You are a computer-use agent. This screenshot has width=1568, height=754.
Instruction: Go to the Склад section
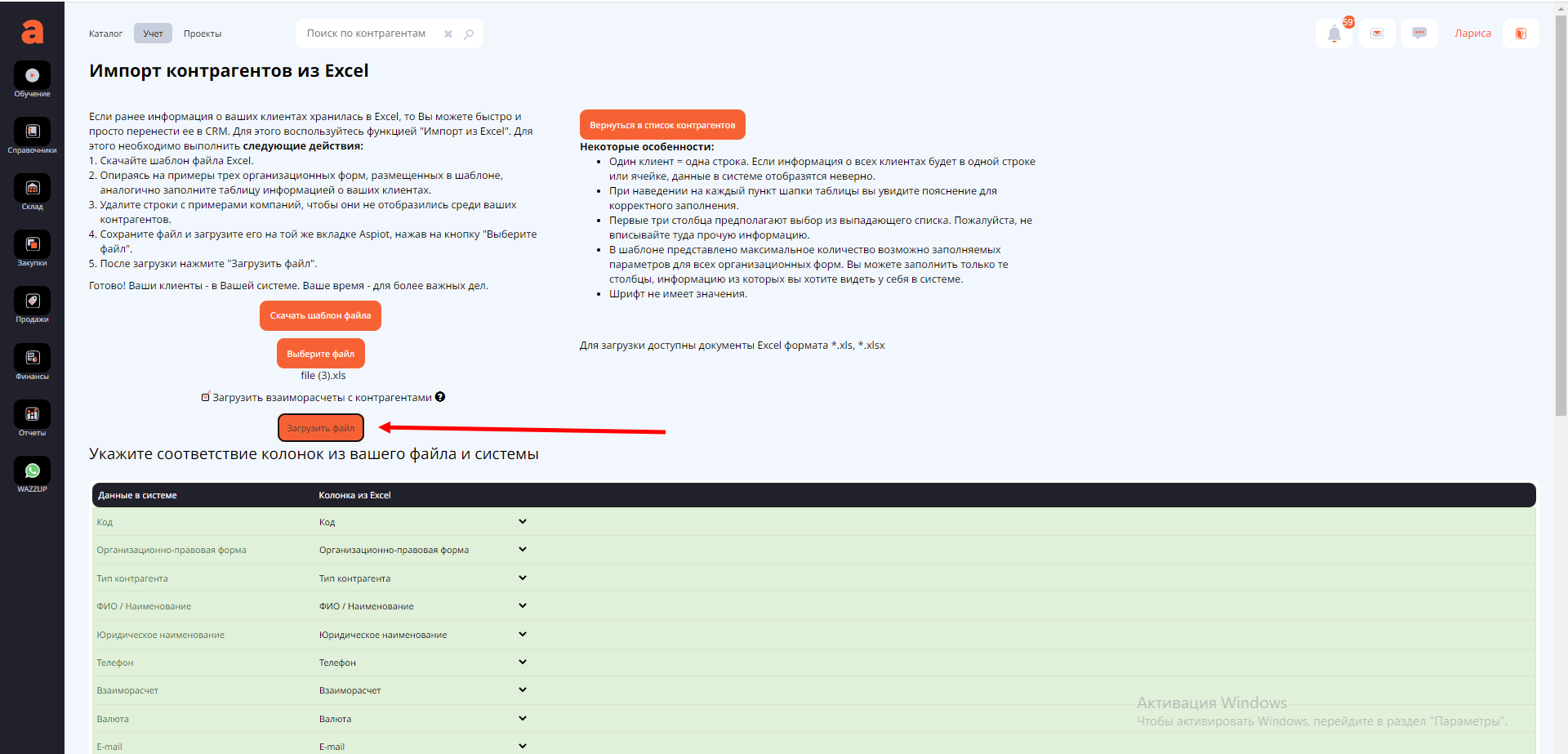(32, 189)
